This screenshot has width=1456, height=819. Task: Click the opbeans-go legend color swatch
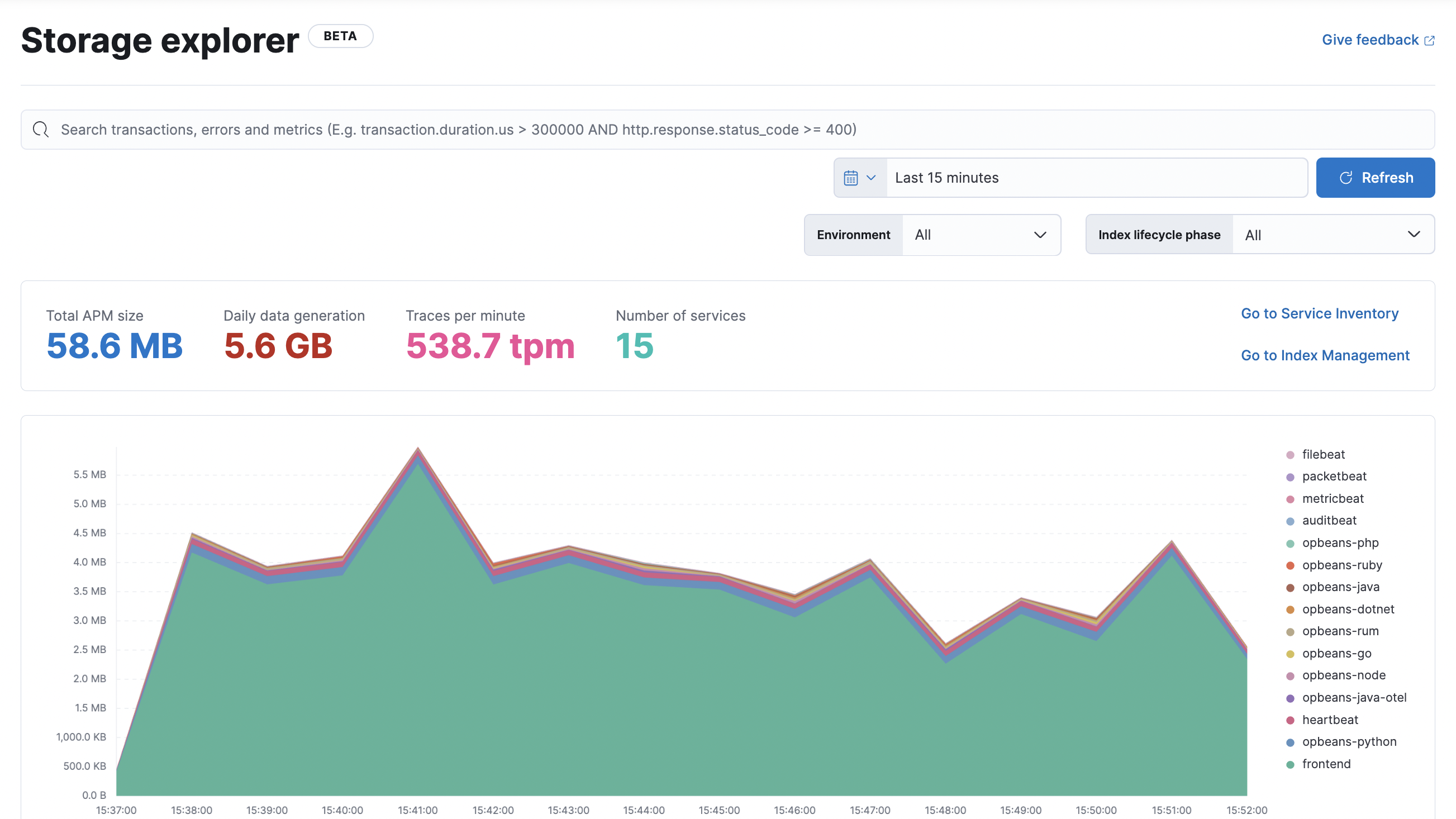[x=1289, y=652]
